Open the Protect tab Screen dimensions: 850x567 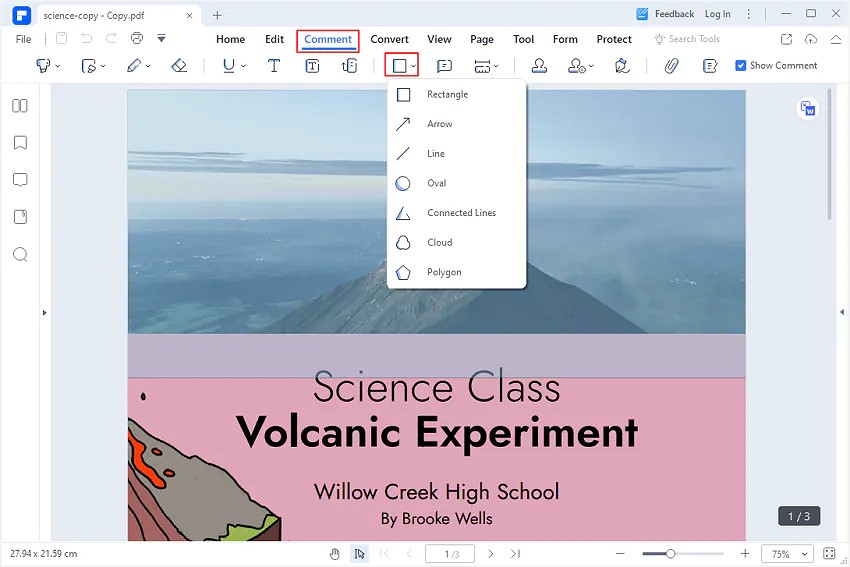[x=614, y=39]
